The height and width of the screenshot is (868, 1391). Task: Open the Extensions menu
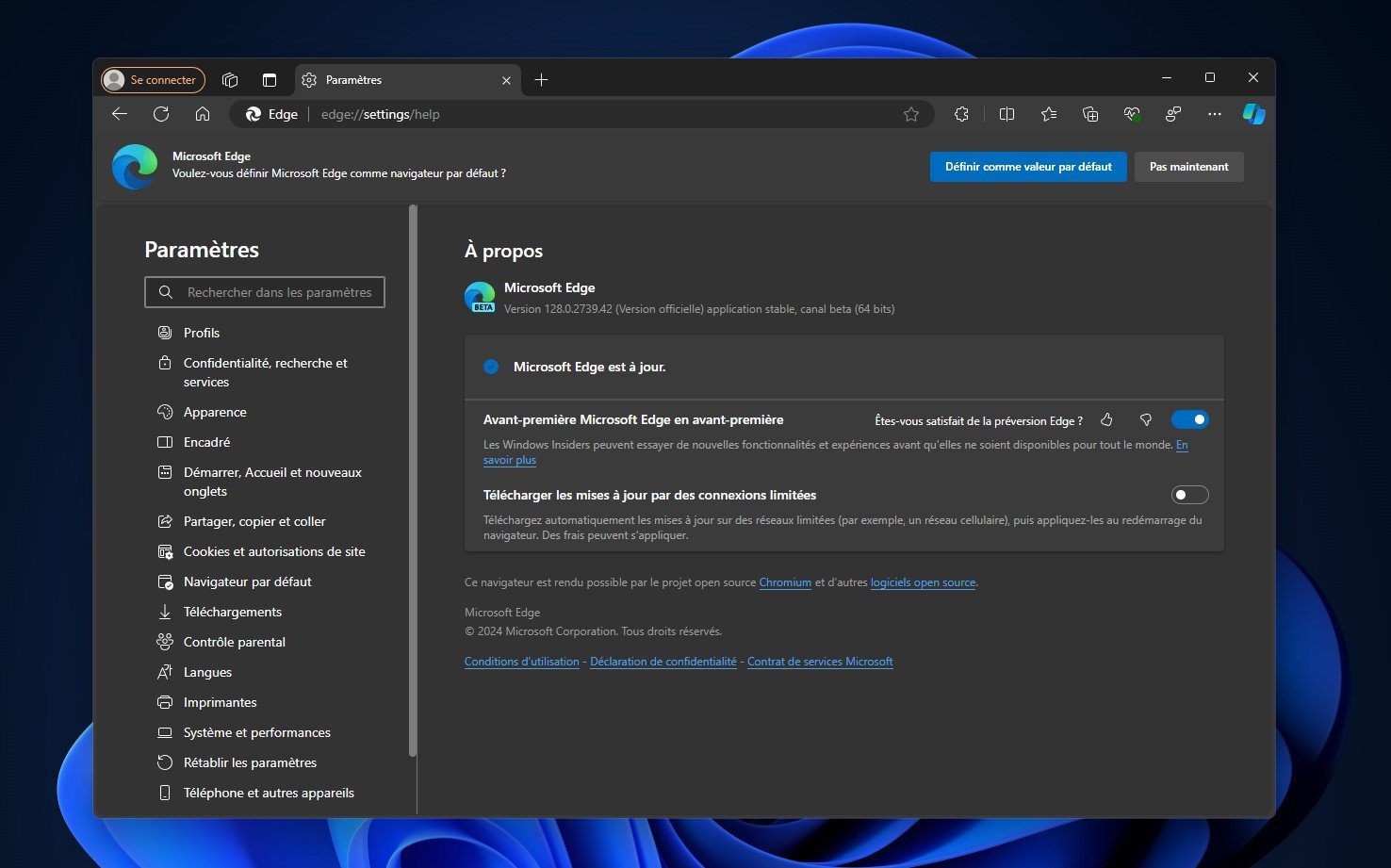(x=961, y=113)
